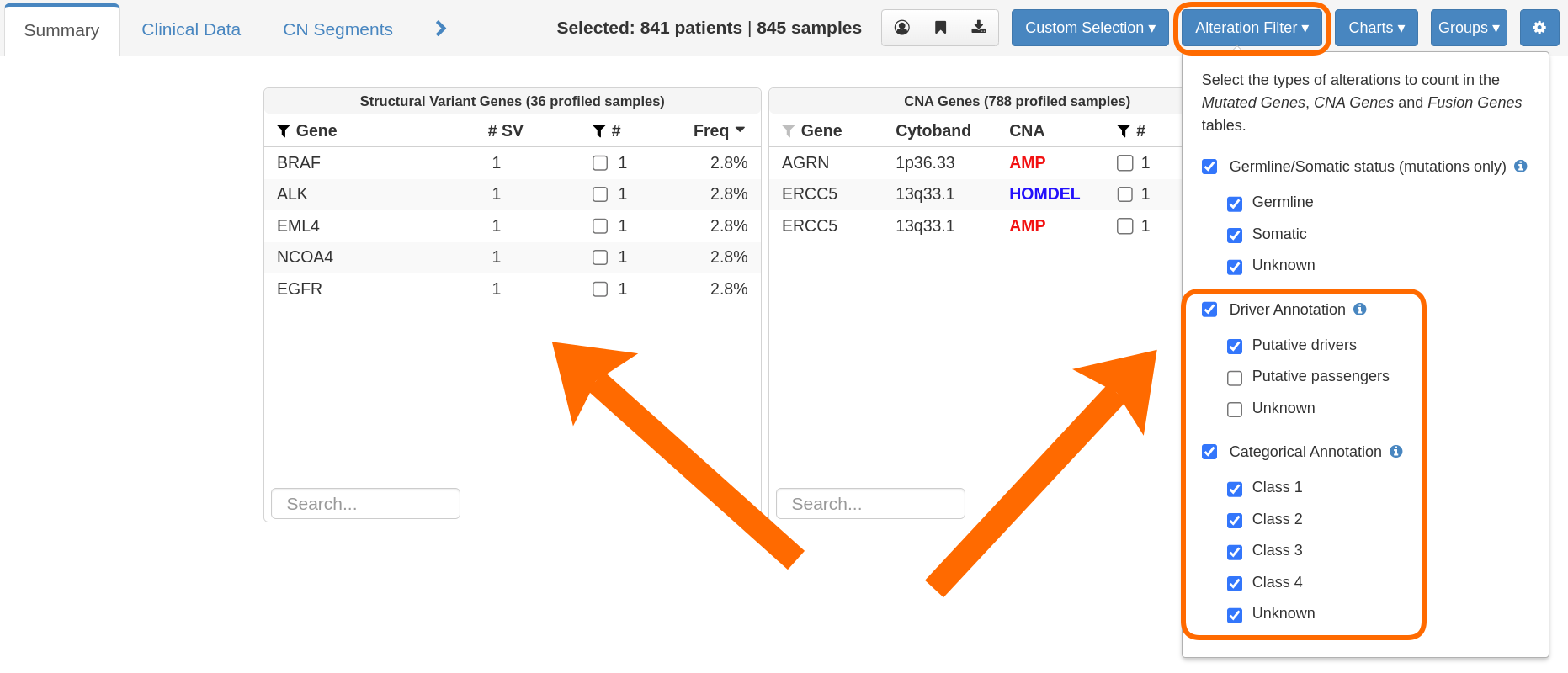Uncheck the Class 3 checkbox
The image size is (1568, 673).
(x=1235, y=552)
